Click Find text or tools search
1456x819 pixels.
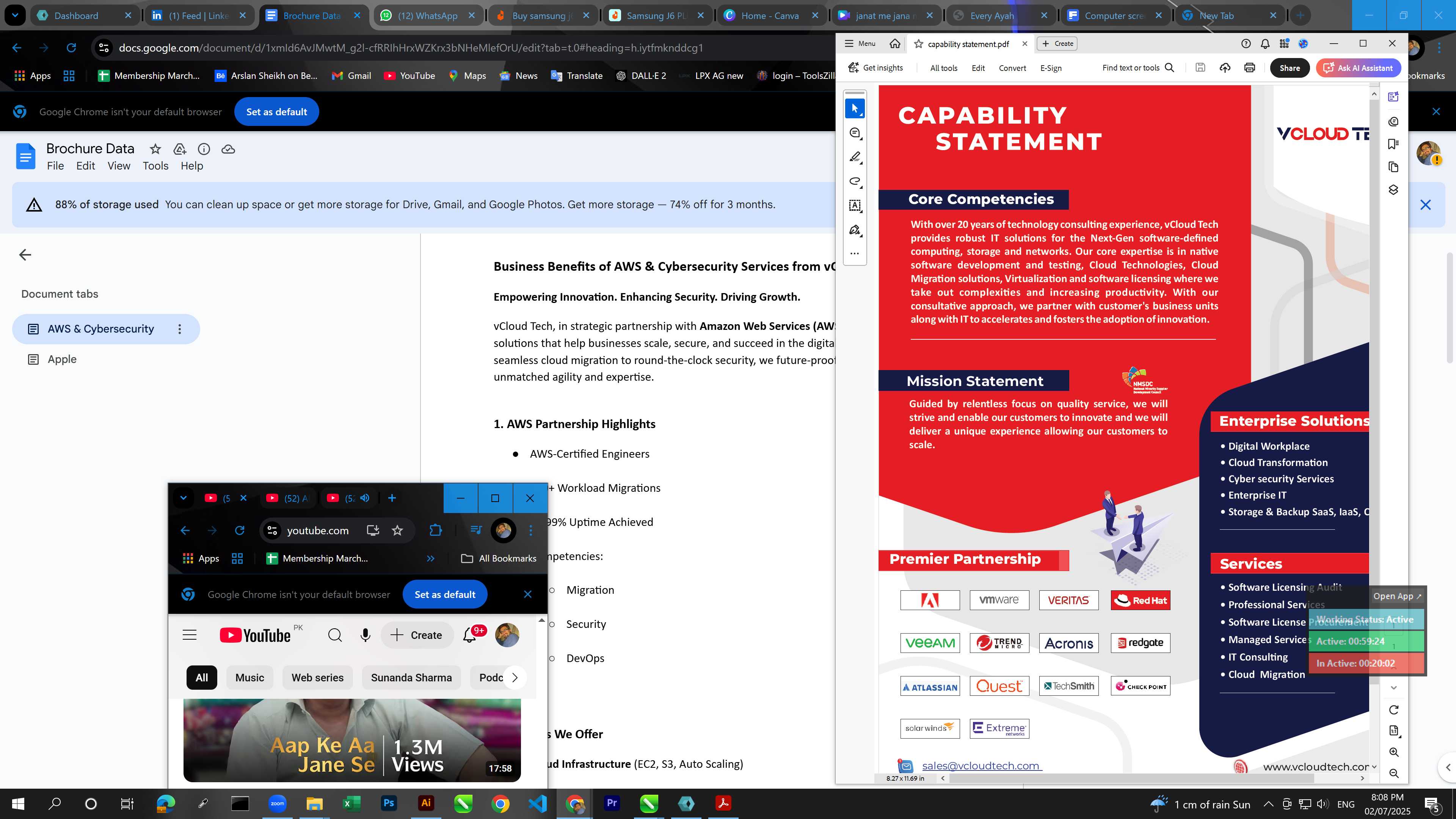[x=1138, y=68]
